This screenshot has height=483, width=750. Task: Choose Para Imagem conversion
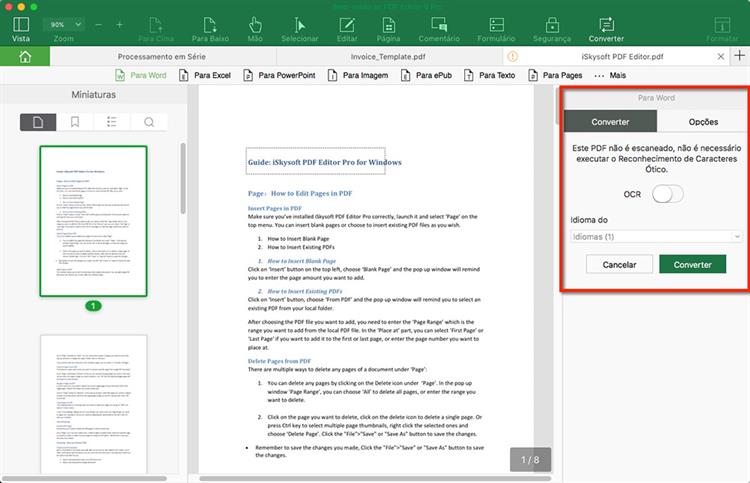click(x=358, y=75)
